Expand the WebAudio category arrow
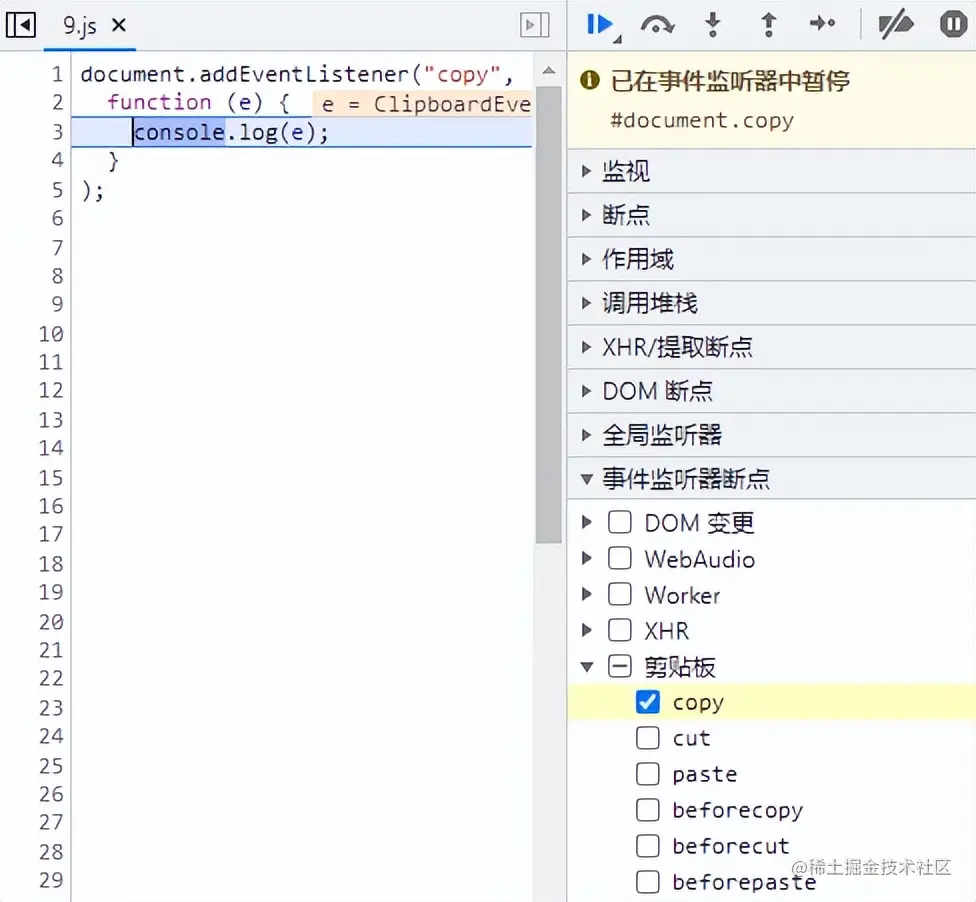The height and width of the screenshot is (902, 976). 586,558
